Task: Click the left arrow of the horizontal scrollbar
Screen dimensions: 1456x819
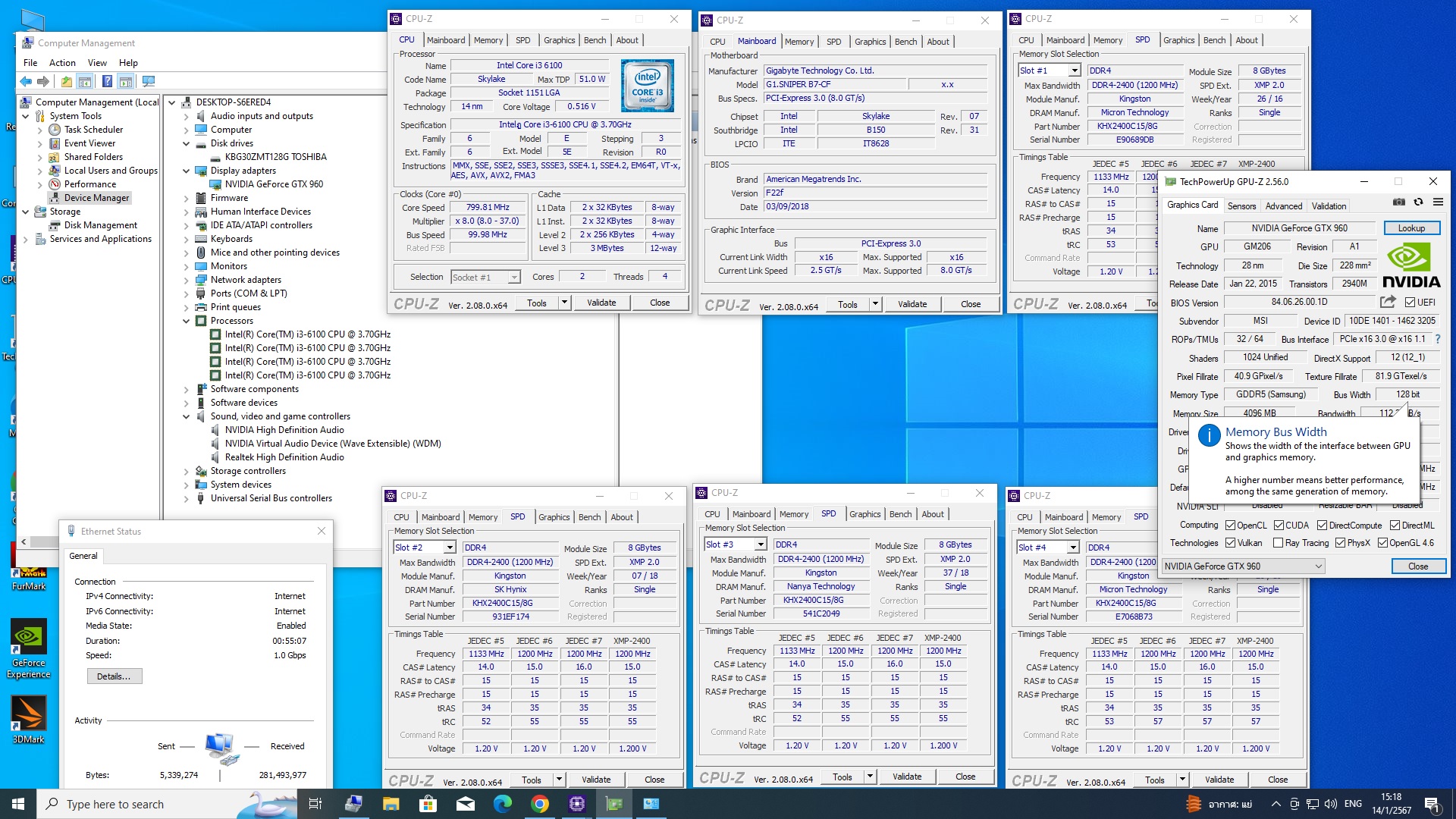Action: pos(24,541)
